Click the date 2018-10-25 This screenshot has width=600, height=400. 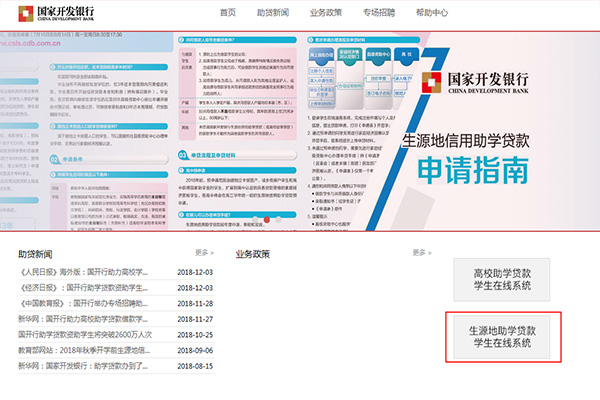[x=195, y=335]
